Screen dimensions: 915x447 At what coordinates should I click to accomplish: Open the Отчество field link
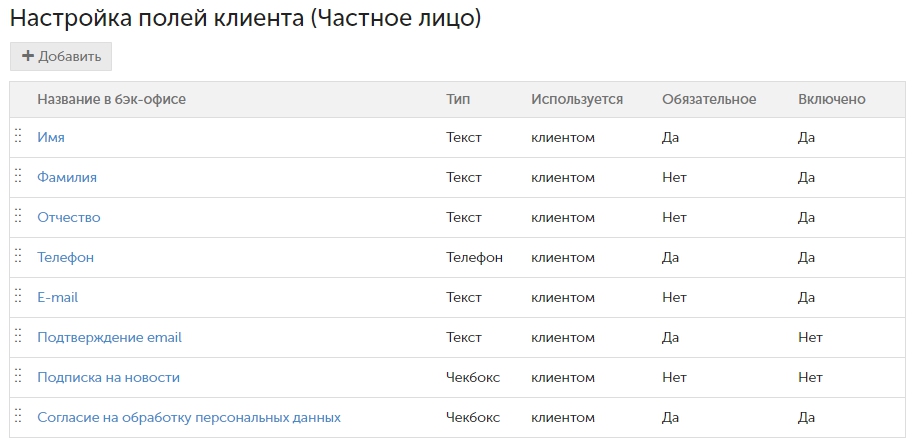click(69, 218)
